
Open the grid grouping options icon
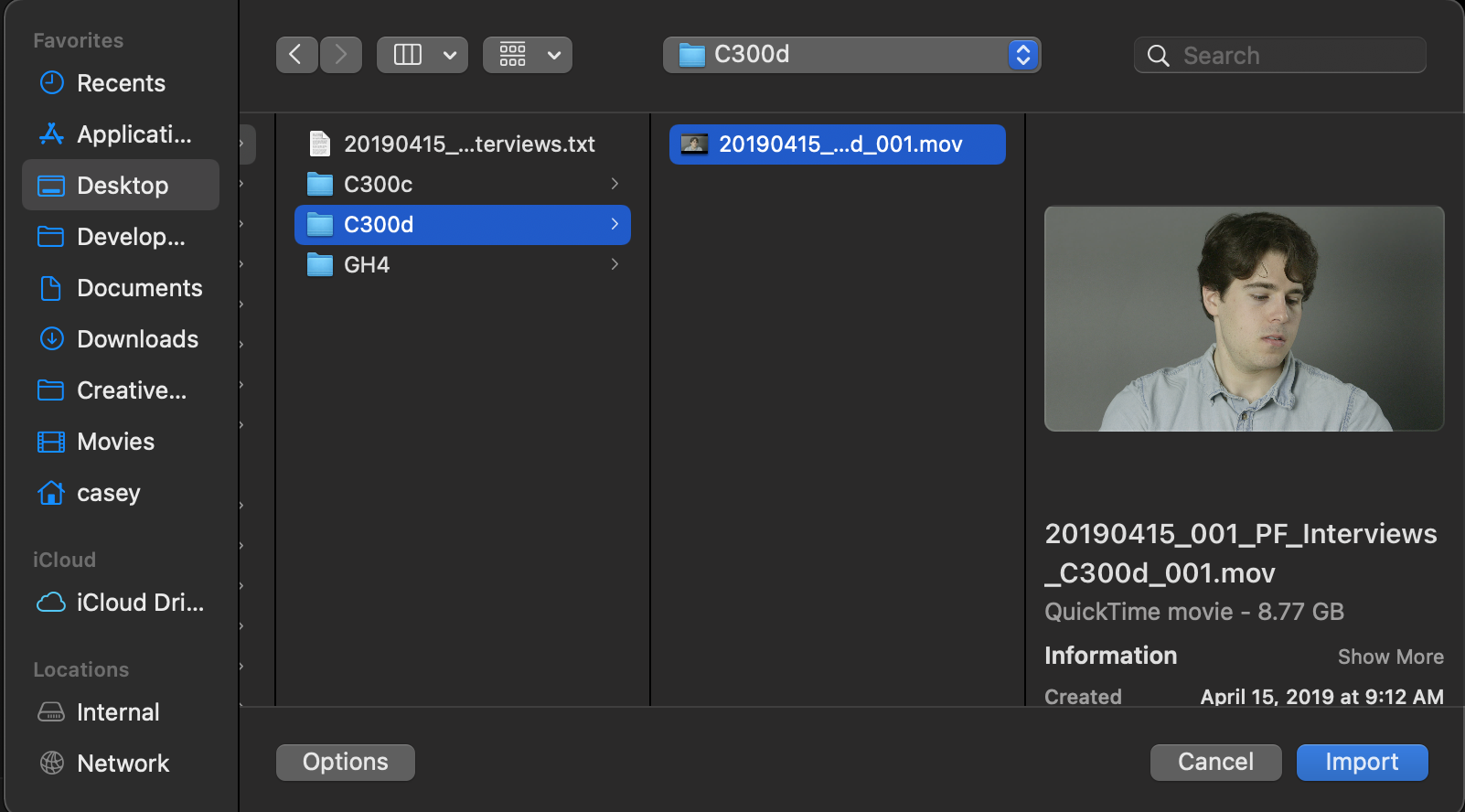click(513, 55)
